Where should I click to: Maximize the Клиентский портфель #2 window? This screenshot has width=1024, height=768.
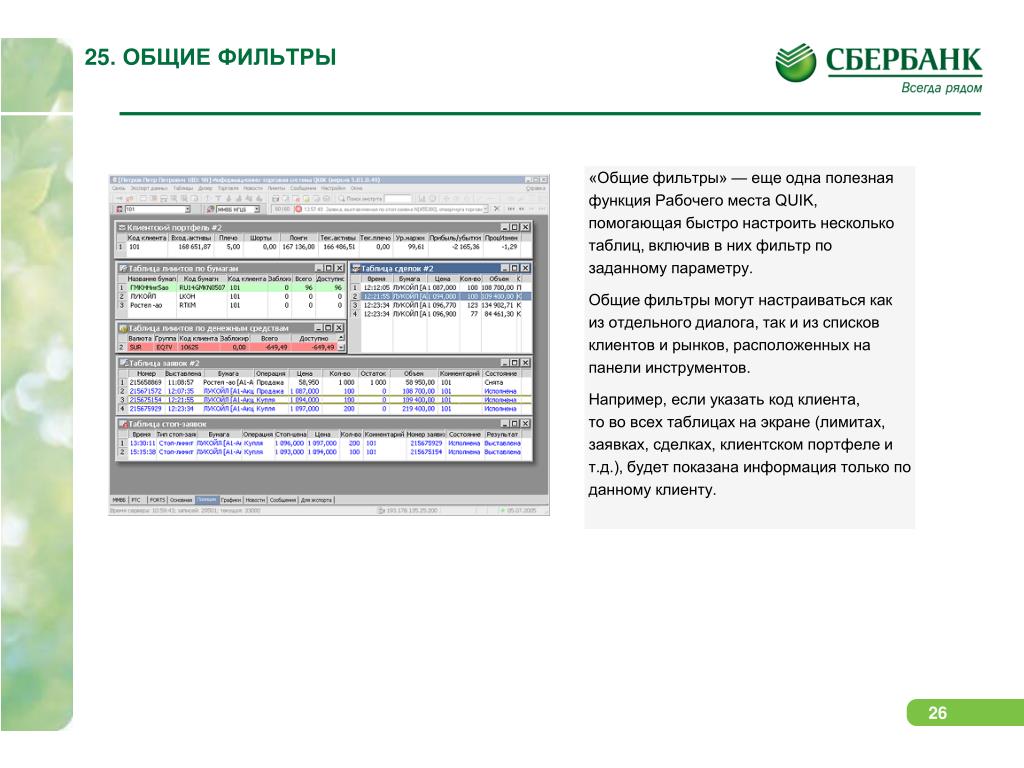(515, 227)
